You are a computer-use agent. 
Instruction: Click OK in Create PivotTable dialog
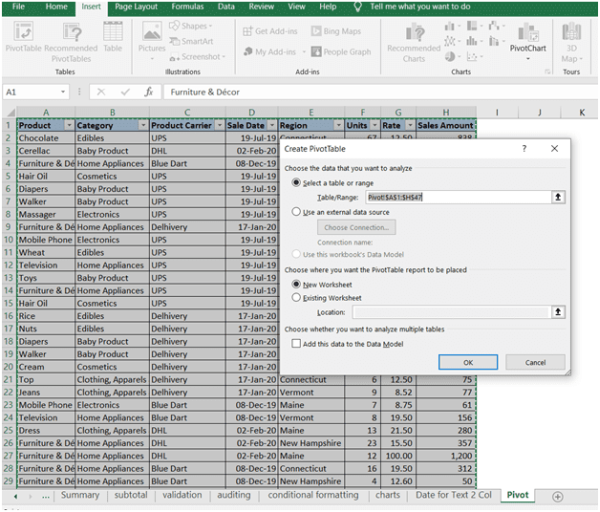pyautogui.click(x=467, y=362)
